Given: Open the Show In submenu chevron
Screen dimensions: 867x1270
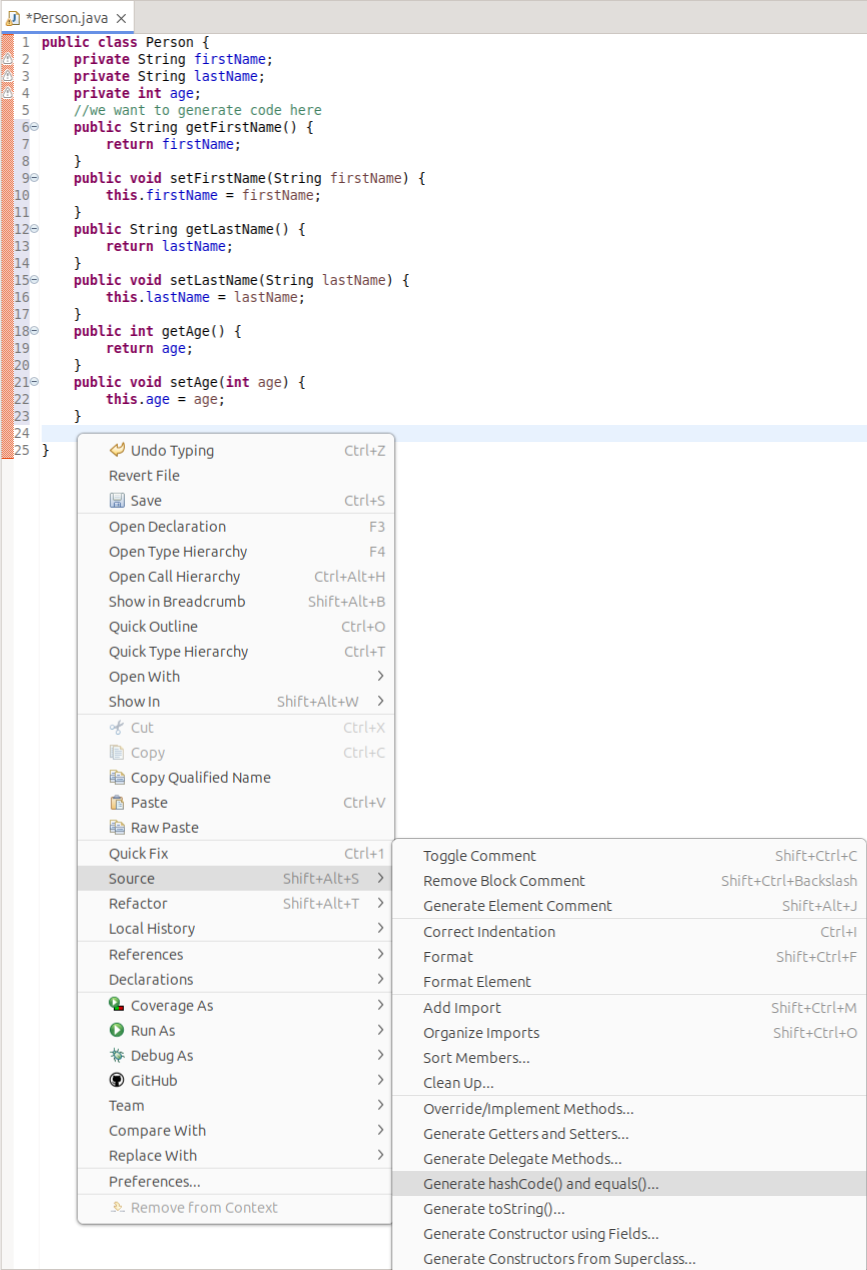Looking at the screenshot, I should (382, 701).
